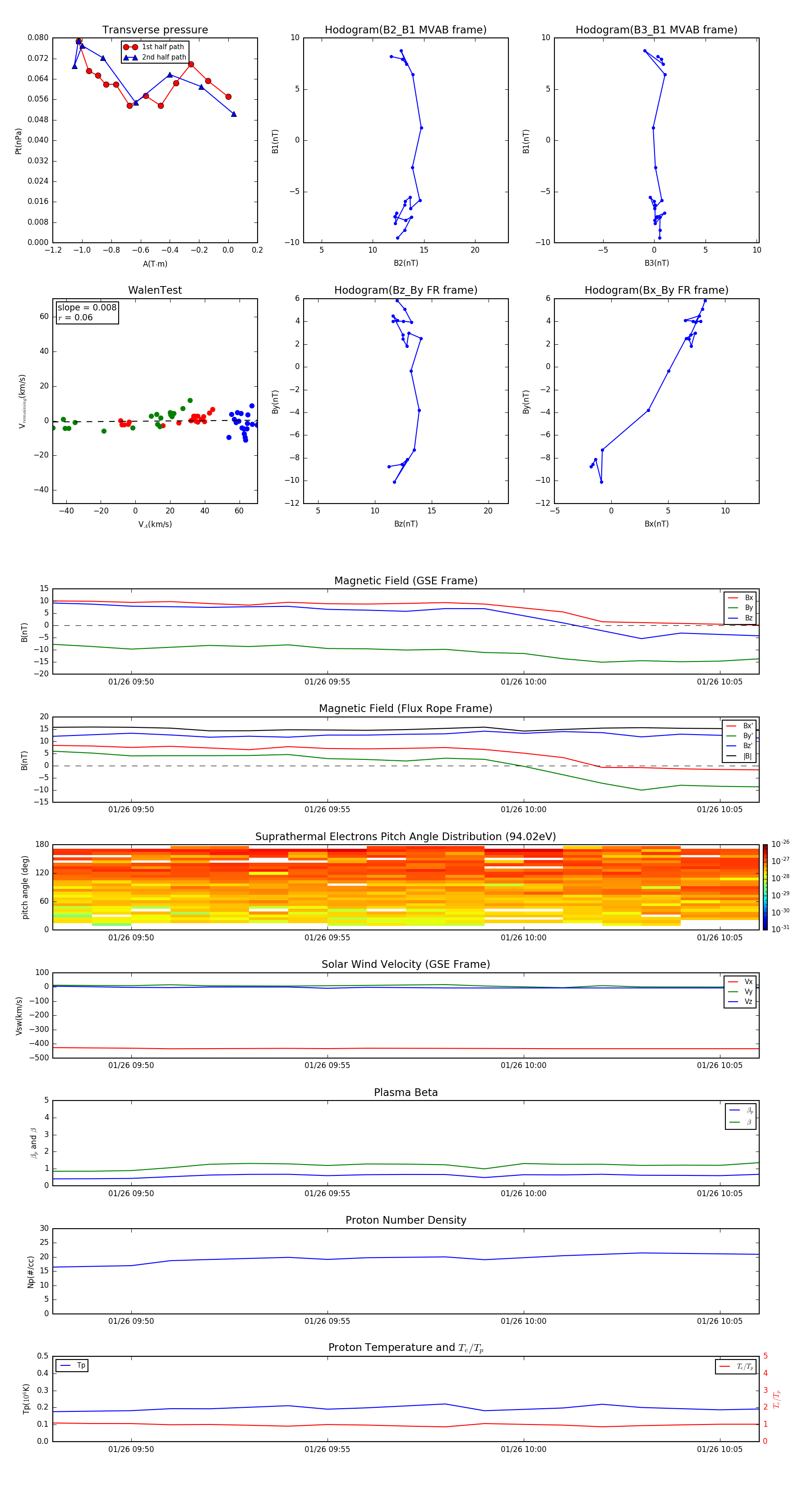Select the By' entry in Flux Rope legend
The width and height of the screenshot is (812, 1489).
(x=739, y=736)
